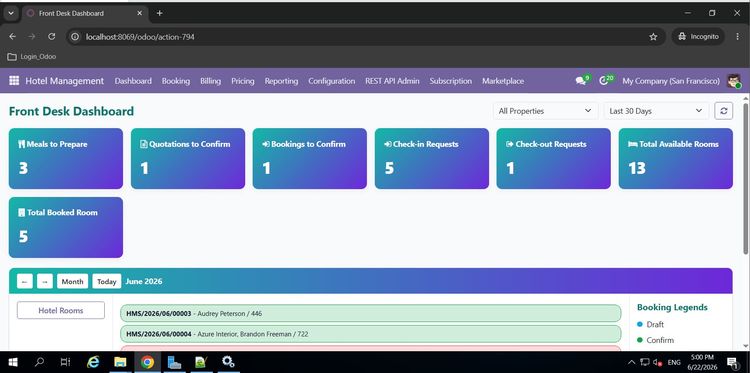
Task: Open the REST API Admin menu
Action: click(392, 81)
